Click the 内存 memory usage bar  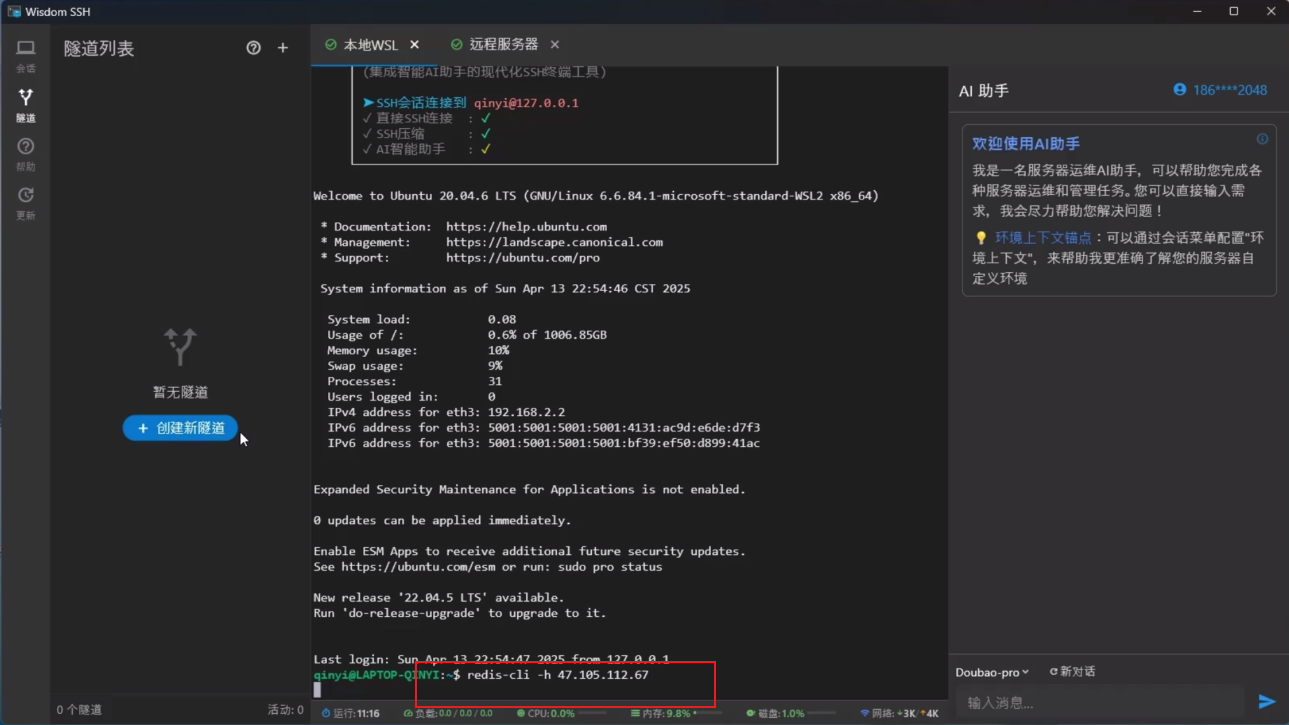point(707,714)
